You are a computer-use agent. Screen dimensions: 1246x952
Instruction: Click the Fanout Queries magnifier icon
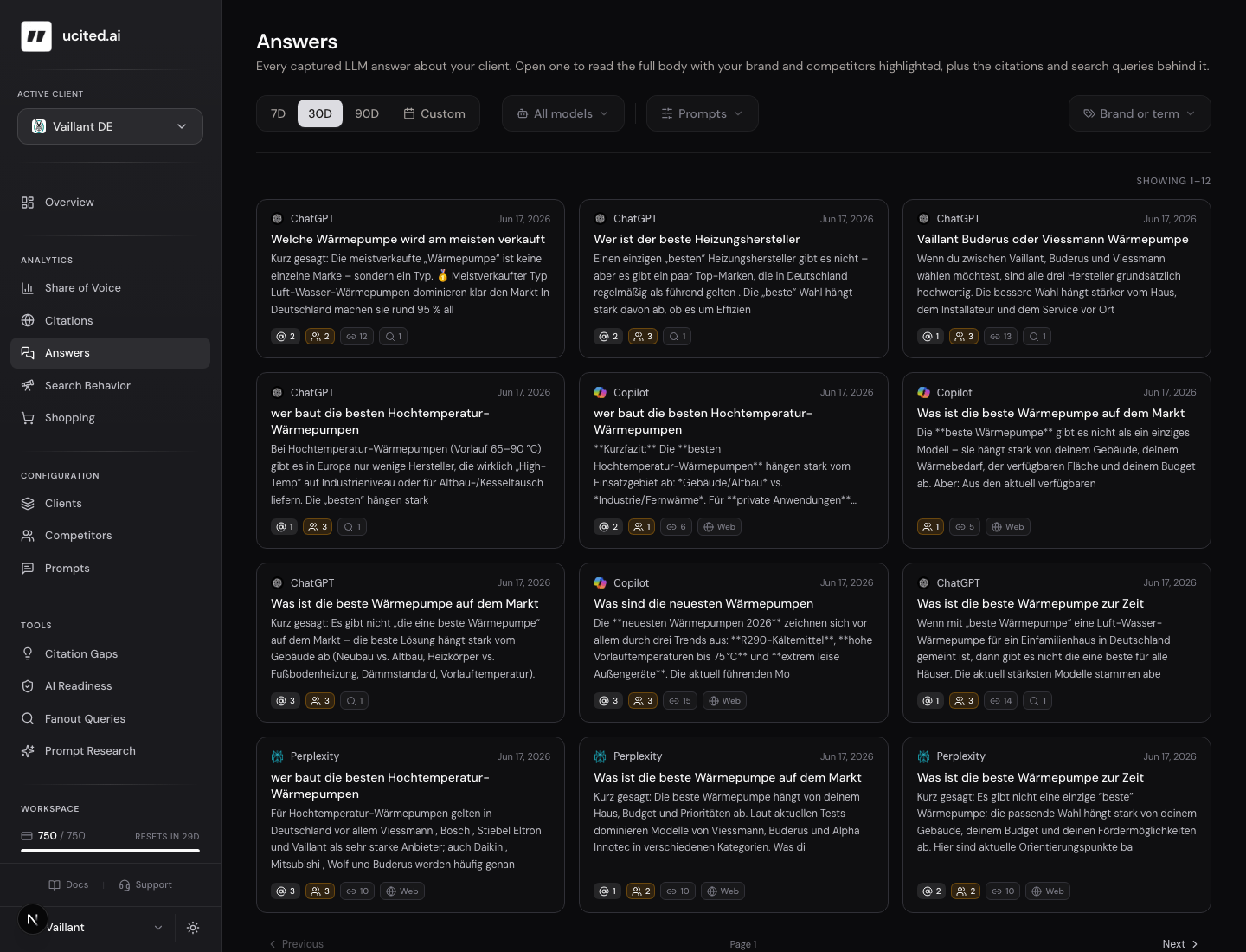point(28,719)
